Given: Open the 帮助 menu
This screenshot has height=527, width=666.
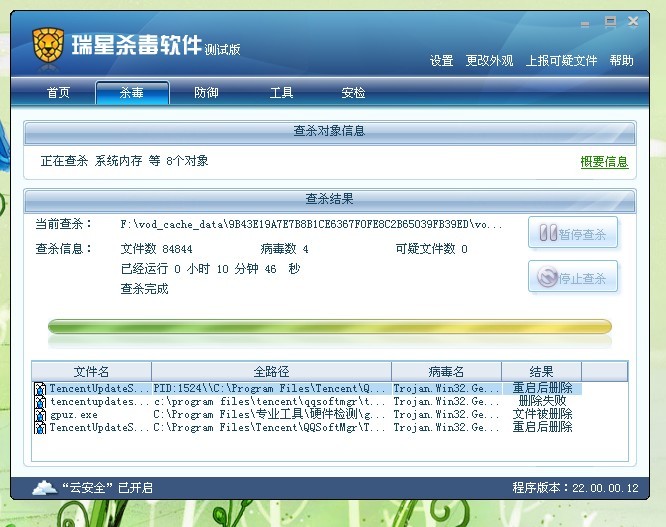Looking at the screenshot, I should point(621,61).
